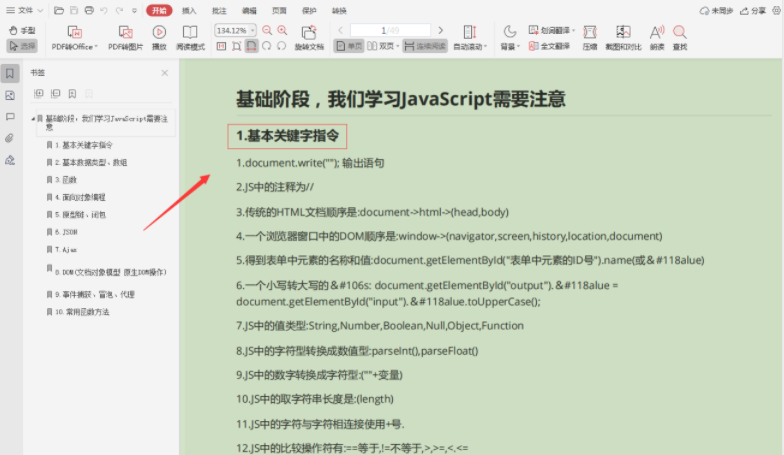The height and width of the screenshot is (455, 784).
Task: Click collapse all bookmarks icon
Action: (x=56, y=94)
